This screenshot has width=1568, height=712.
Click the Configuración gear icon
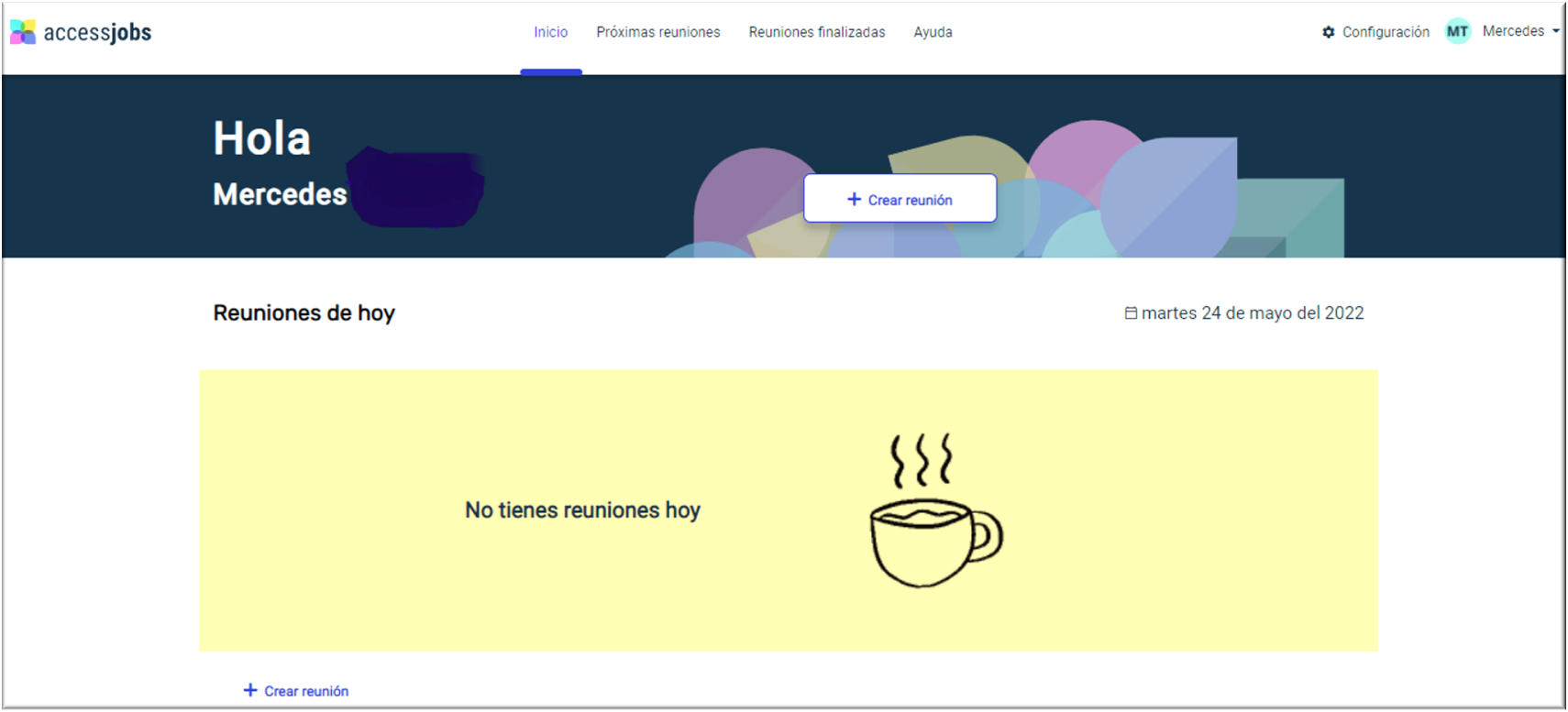point(1329,32)
